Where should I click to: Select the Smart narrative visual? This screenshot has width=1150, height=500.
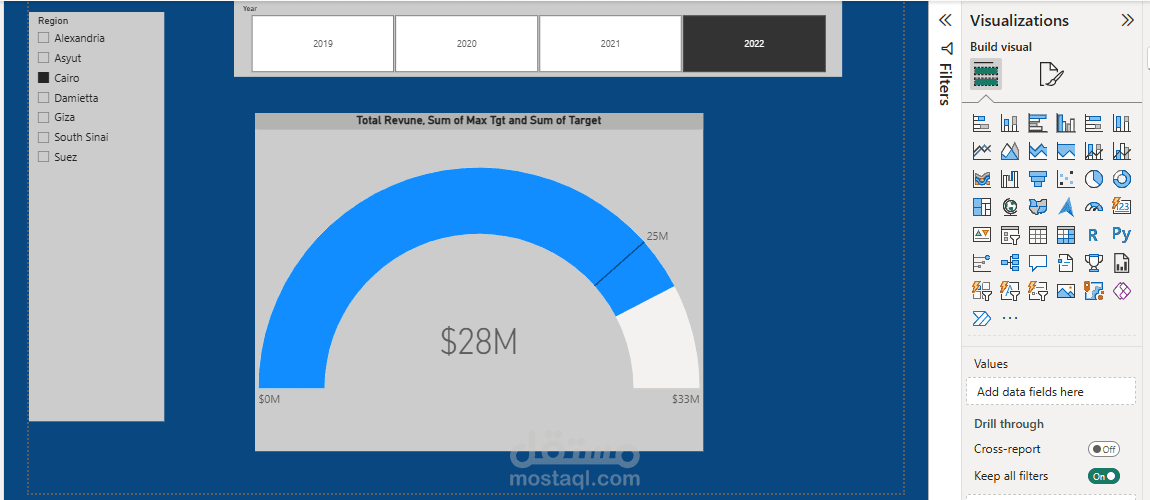[1066, 262]
